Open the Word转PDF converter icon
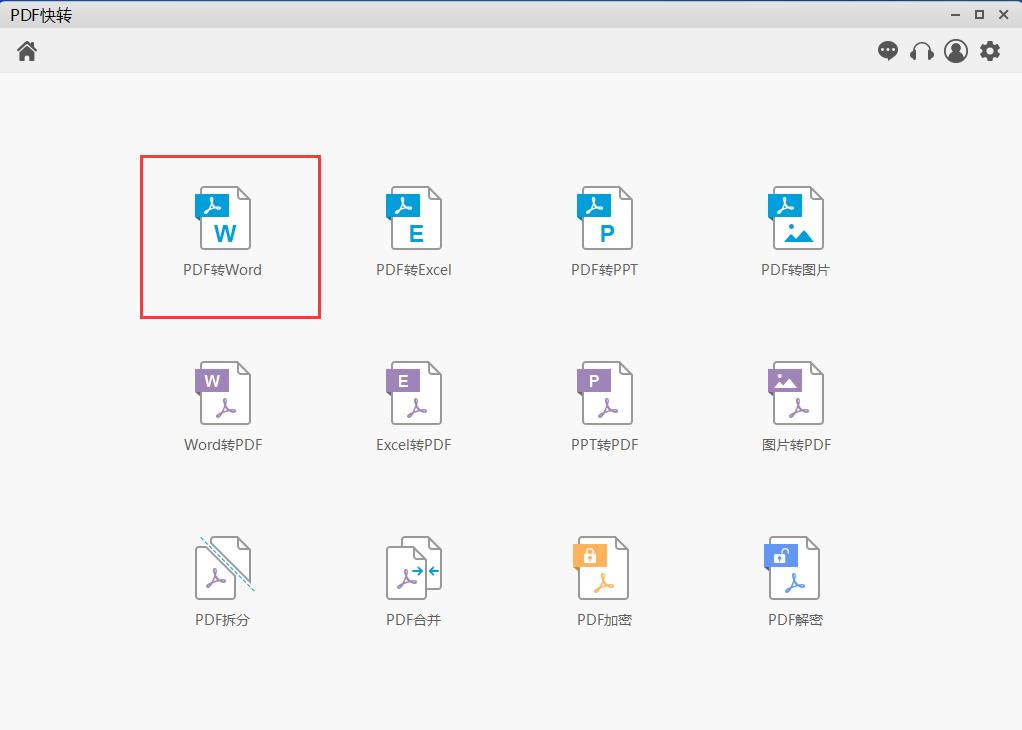Screen dimensions: 1022x730 click(x=223, y=393)
